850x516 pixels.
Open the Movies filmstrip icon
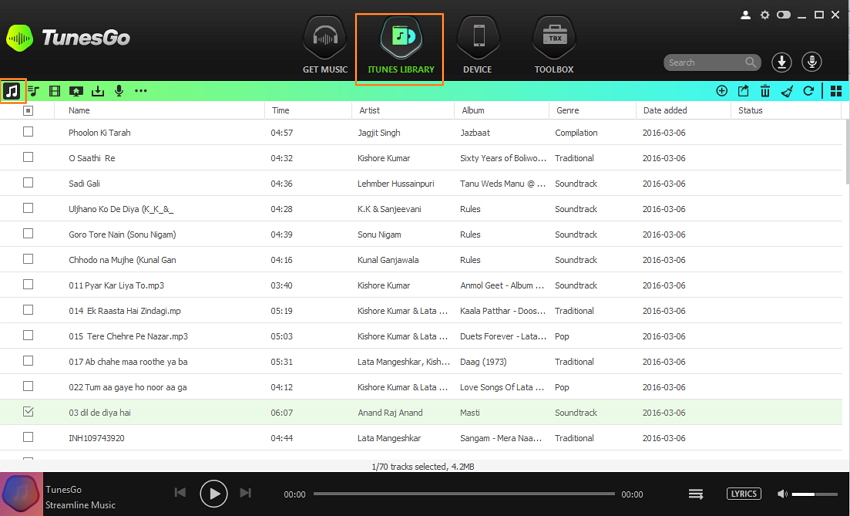(x=54, y=91)
